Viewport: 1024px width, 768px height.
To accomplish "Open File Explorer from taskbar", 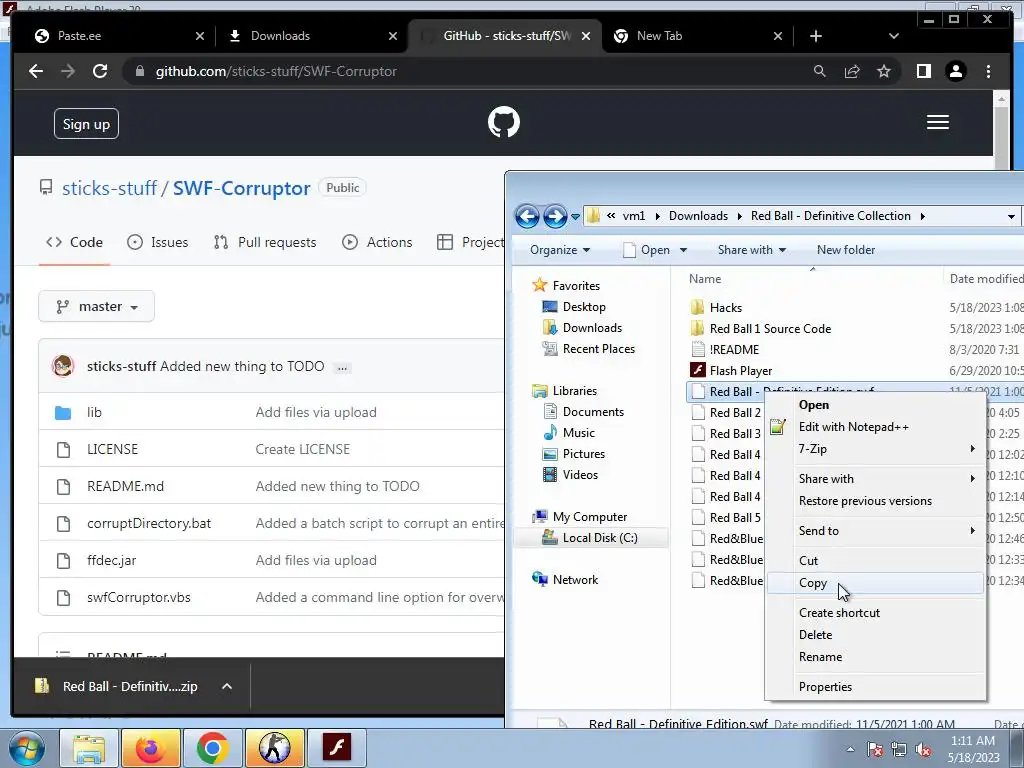I will [88, 748].
